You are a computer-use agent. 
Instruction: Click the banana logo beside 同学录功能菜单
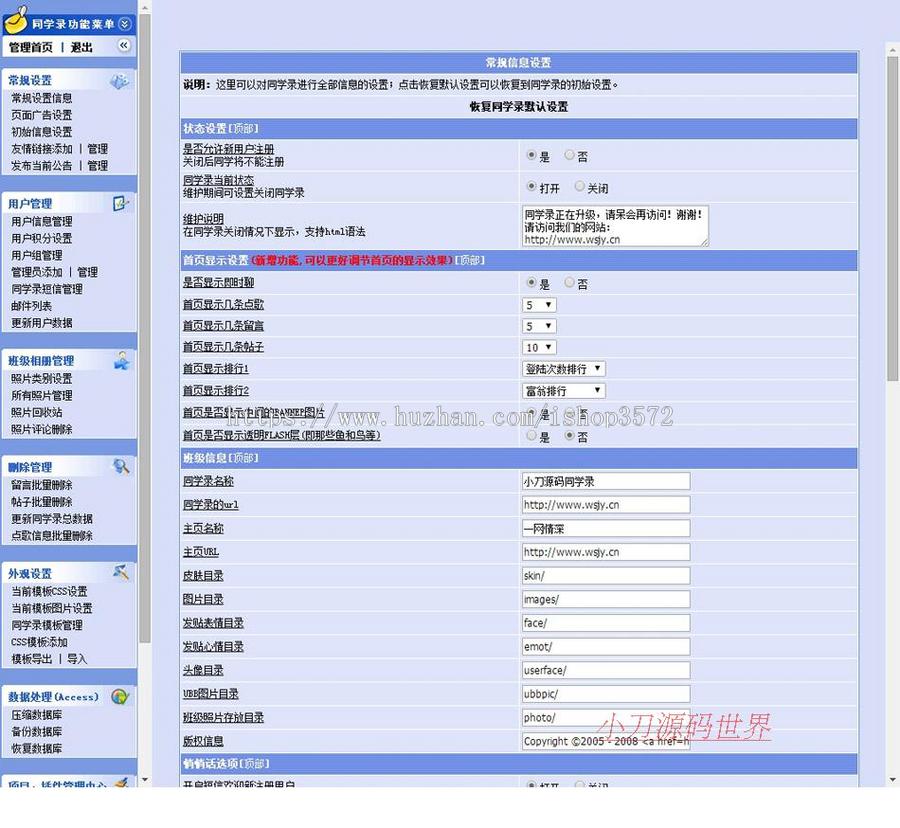point(14,21)
